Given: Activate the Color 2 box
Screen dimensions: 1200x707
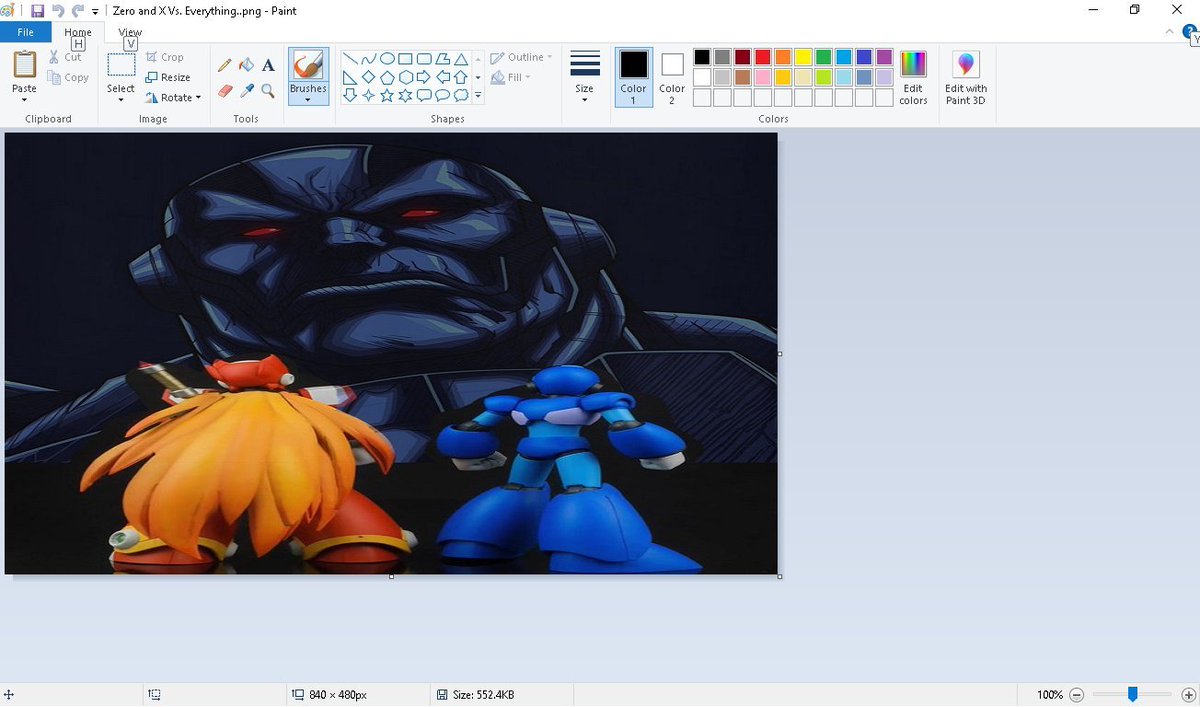Looking at the screenshot, I should (672, 77).
